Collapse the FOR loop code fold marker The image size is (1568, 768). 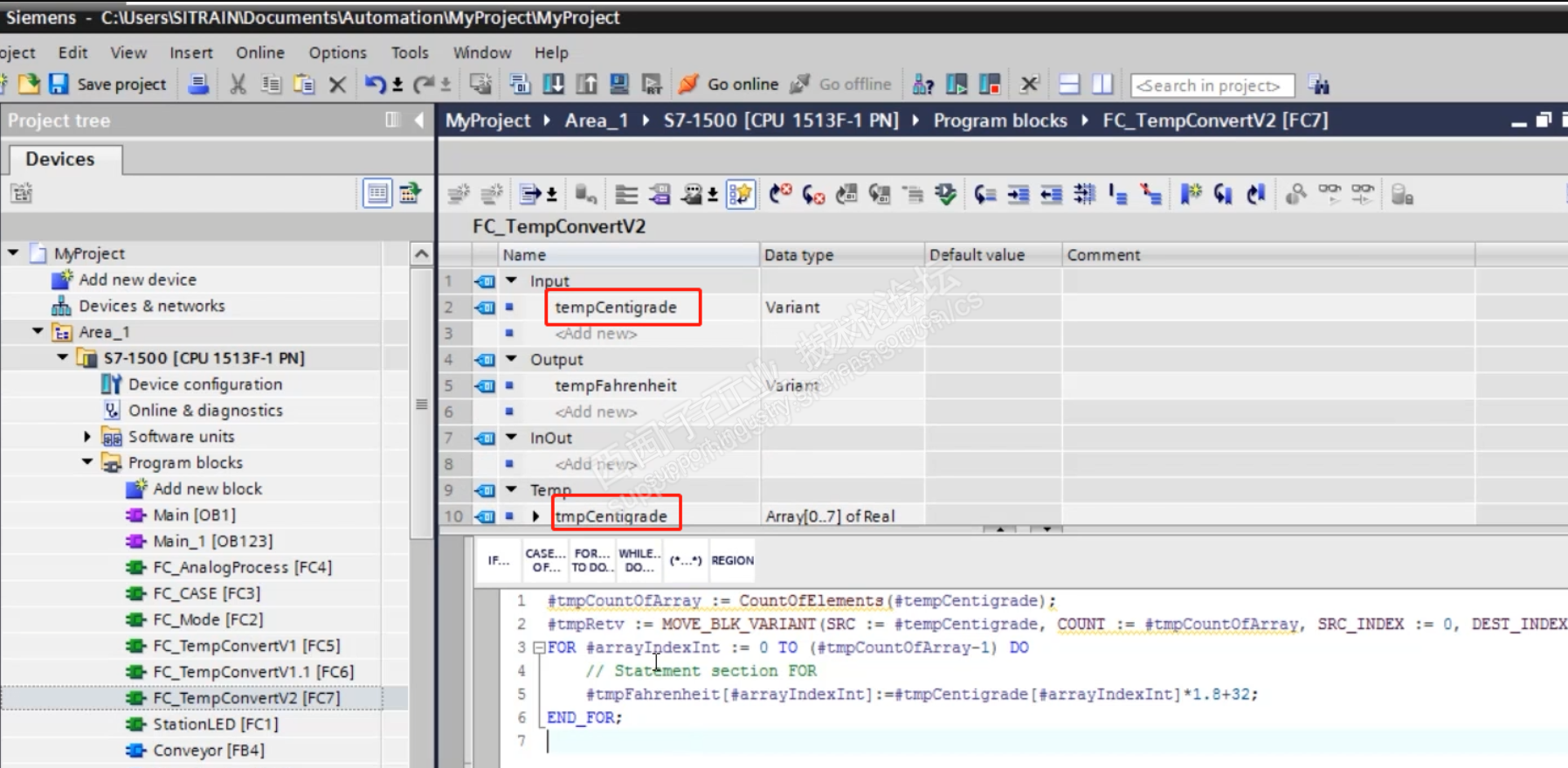click(x=539, y=647)
